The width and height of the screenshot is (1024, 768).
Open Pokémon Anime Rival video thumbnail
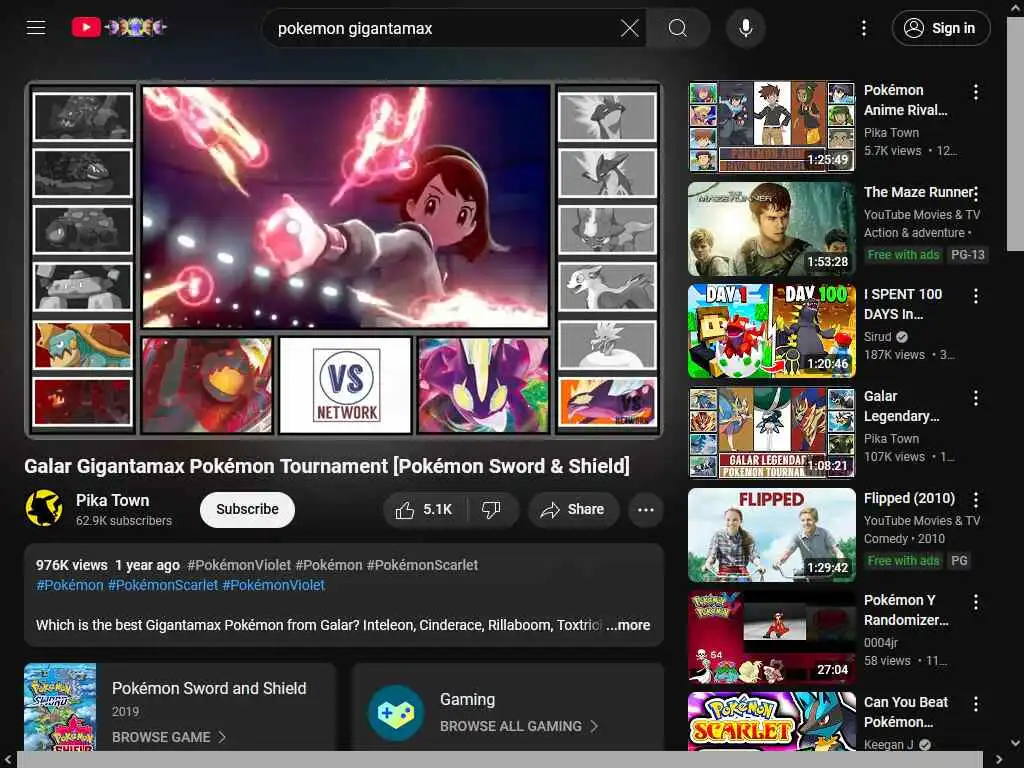click(x=771, y=127)
